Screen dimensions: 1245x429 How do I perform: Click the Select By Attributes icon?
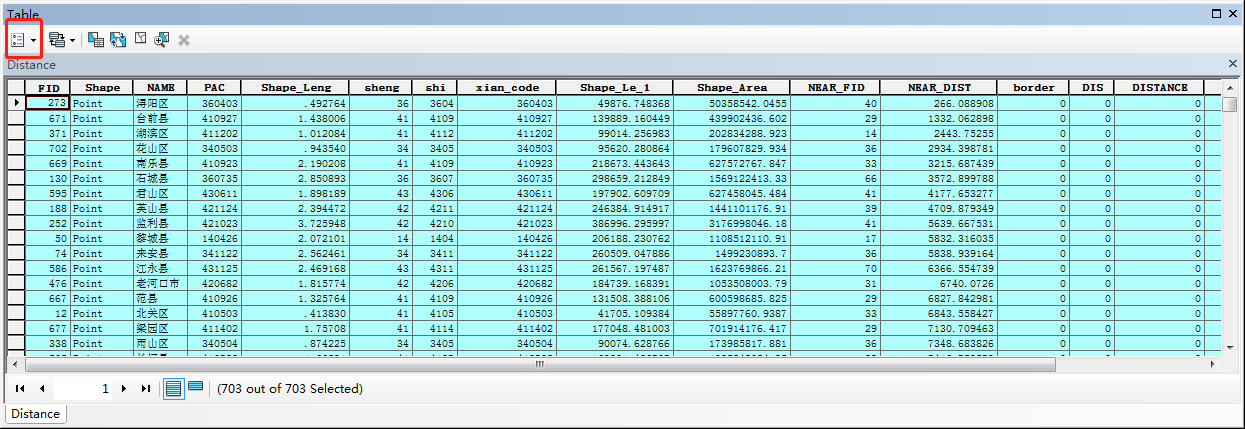pyautogui.click(x=96, y=39)
